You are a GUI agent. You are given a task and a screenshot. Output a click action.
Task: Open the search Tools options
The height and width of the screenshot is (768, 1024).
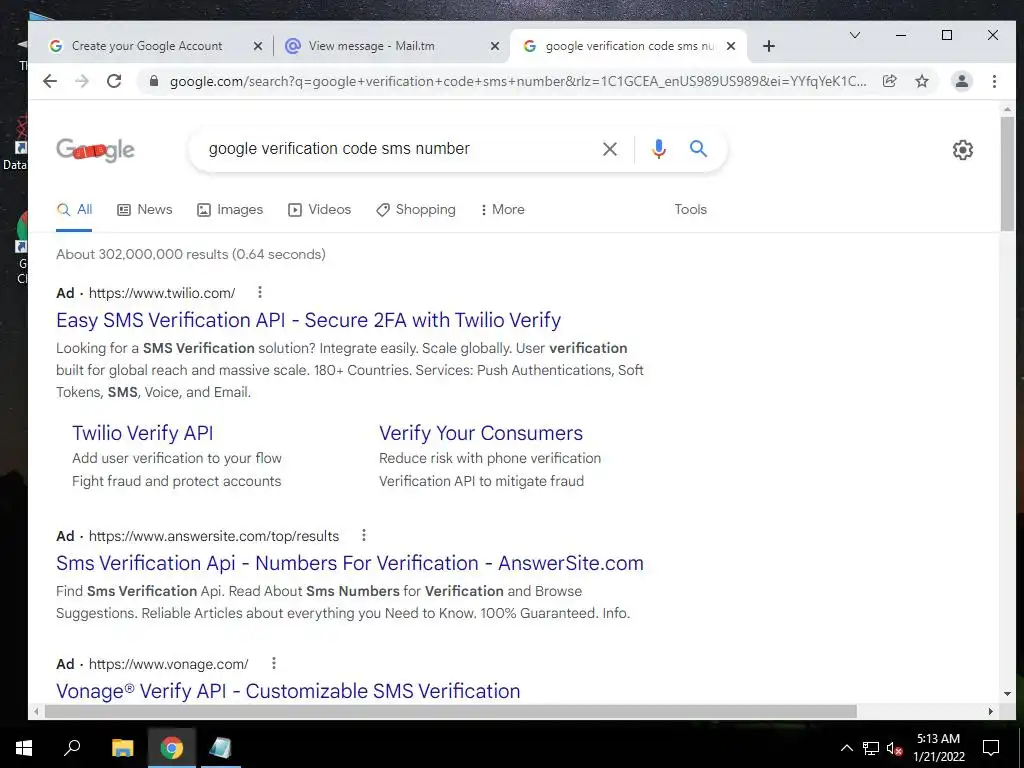(690, 210)
